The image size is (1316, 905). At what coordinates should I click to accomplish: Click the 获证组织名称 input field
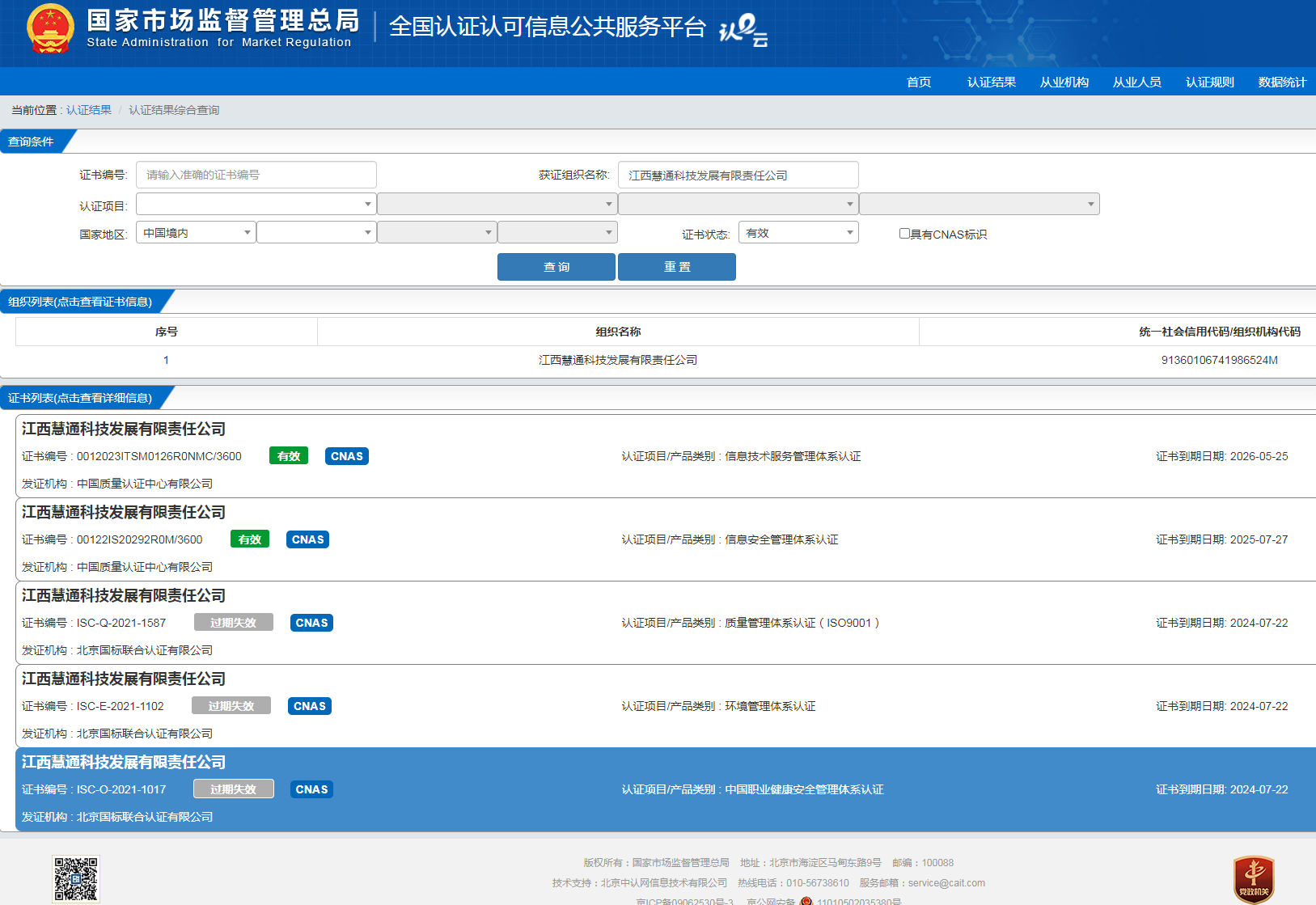click(738, 175)
